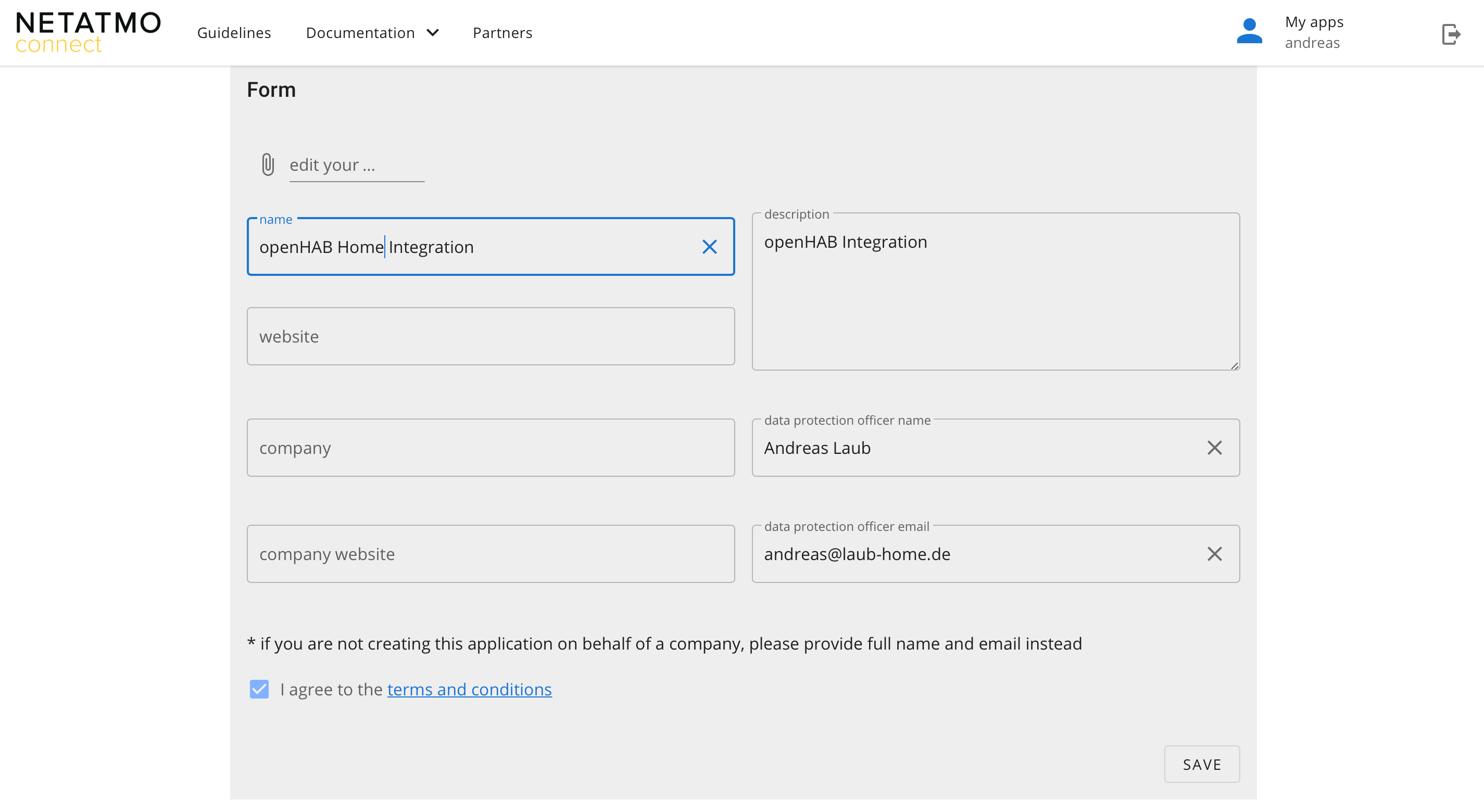Click into the description text area
The image size is (1484, 812).
click(995, 299)
